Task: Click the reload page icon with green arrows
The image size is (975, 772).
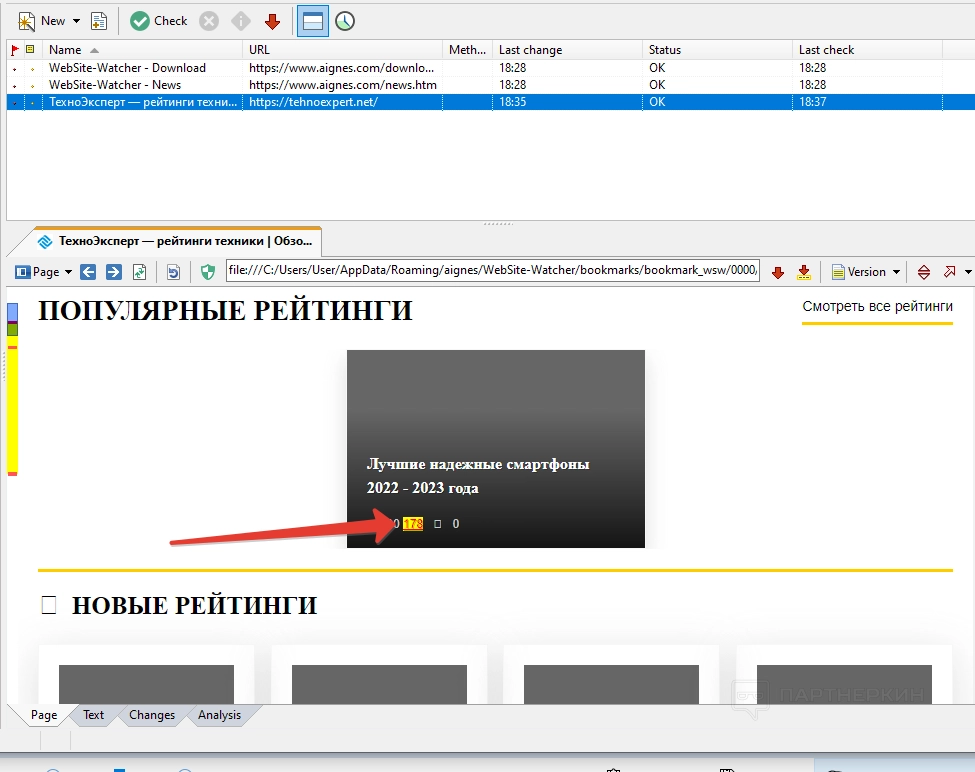Action: [140, 272]
